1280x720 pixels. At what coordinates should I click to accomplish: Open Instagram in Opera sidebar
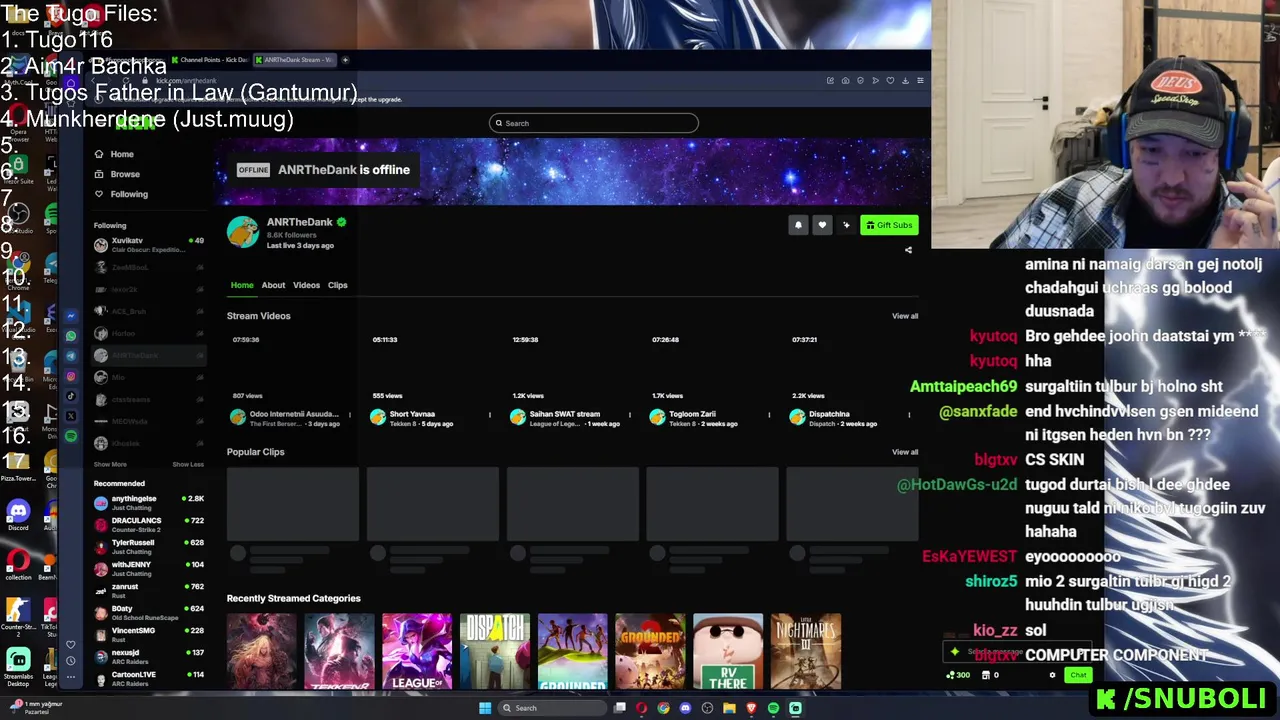click(x=71, y=376)
